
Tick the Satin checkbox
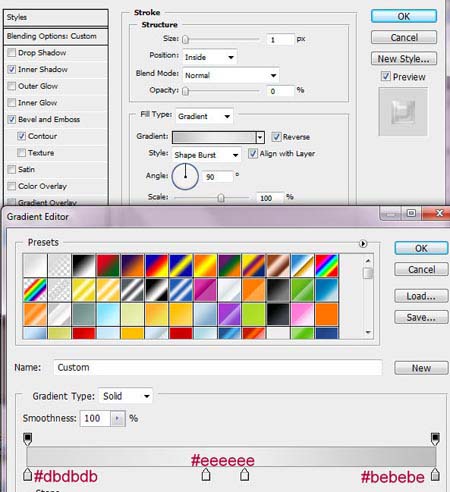coord(12,169)
